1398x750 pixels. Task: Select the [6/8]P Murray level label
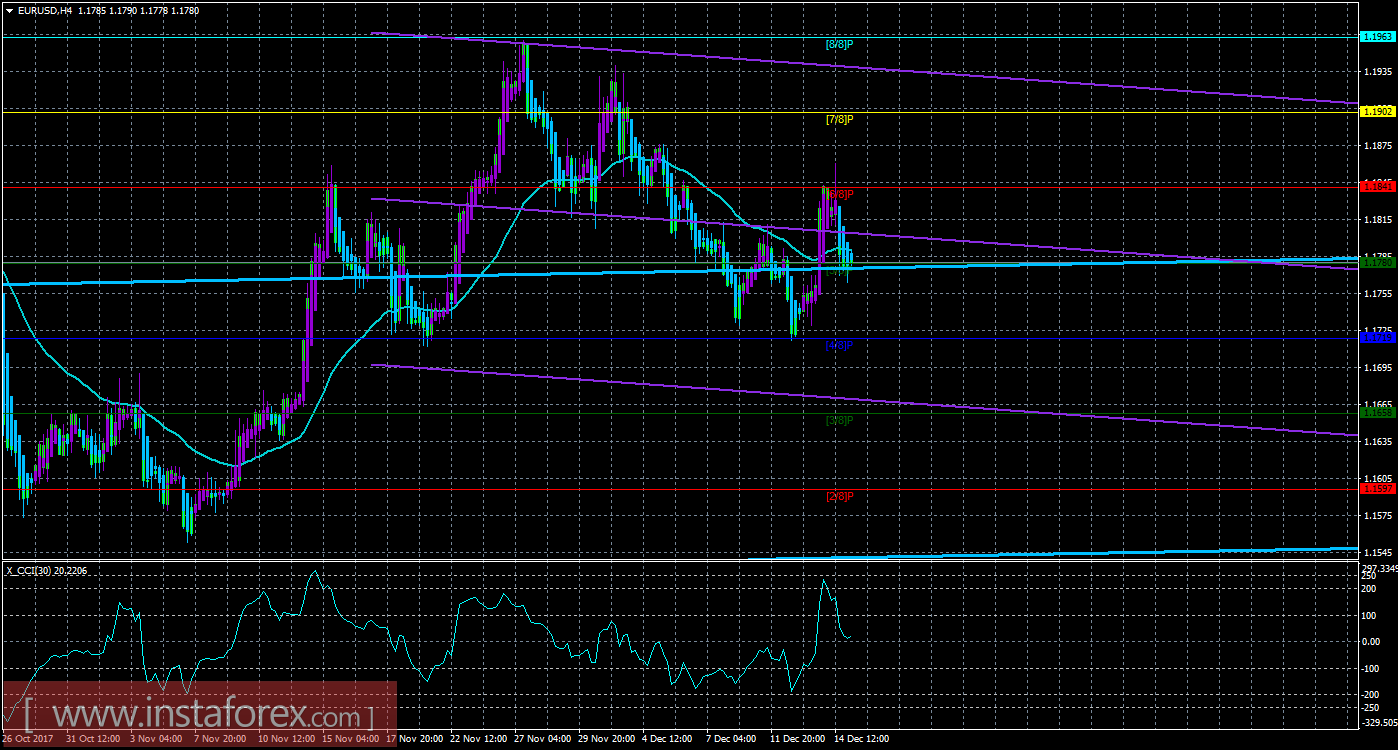tap(840, 194)
